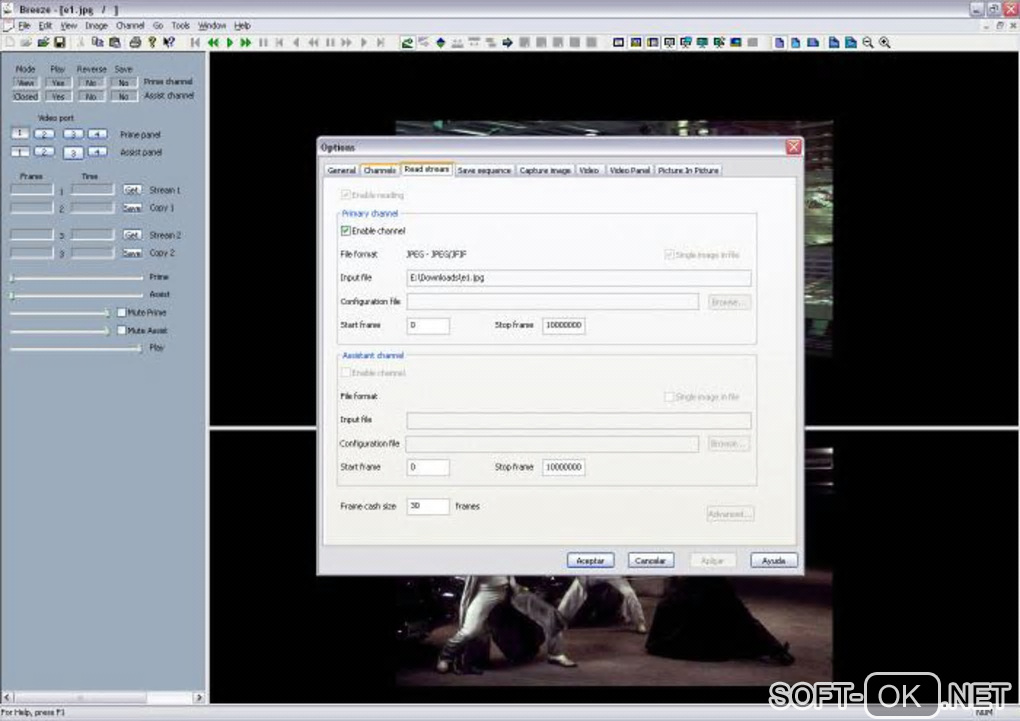
Task: Click the go-to-first-frame toolbar icon
Action: pos(195,43)
